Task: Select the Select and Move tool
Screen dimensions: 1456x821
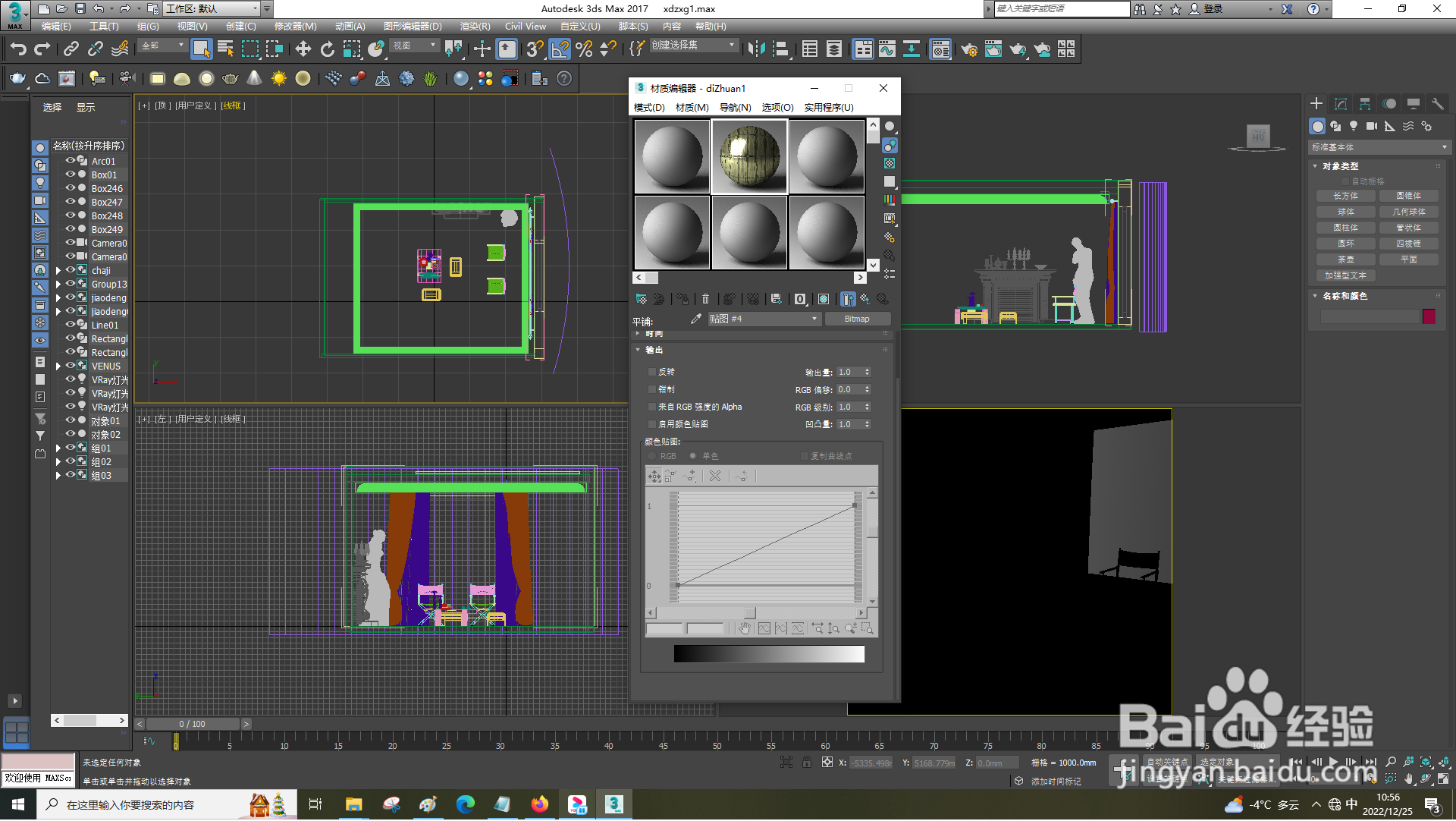Action: coord(303,49)
